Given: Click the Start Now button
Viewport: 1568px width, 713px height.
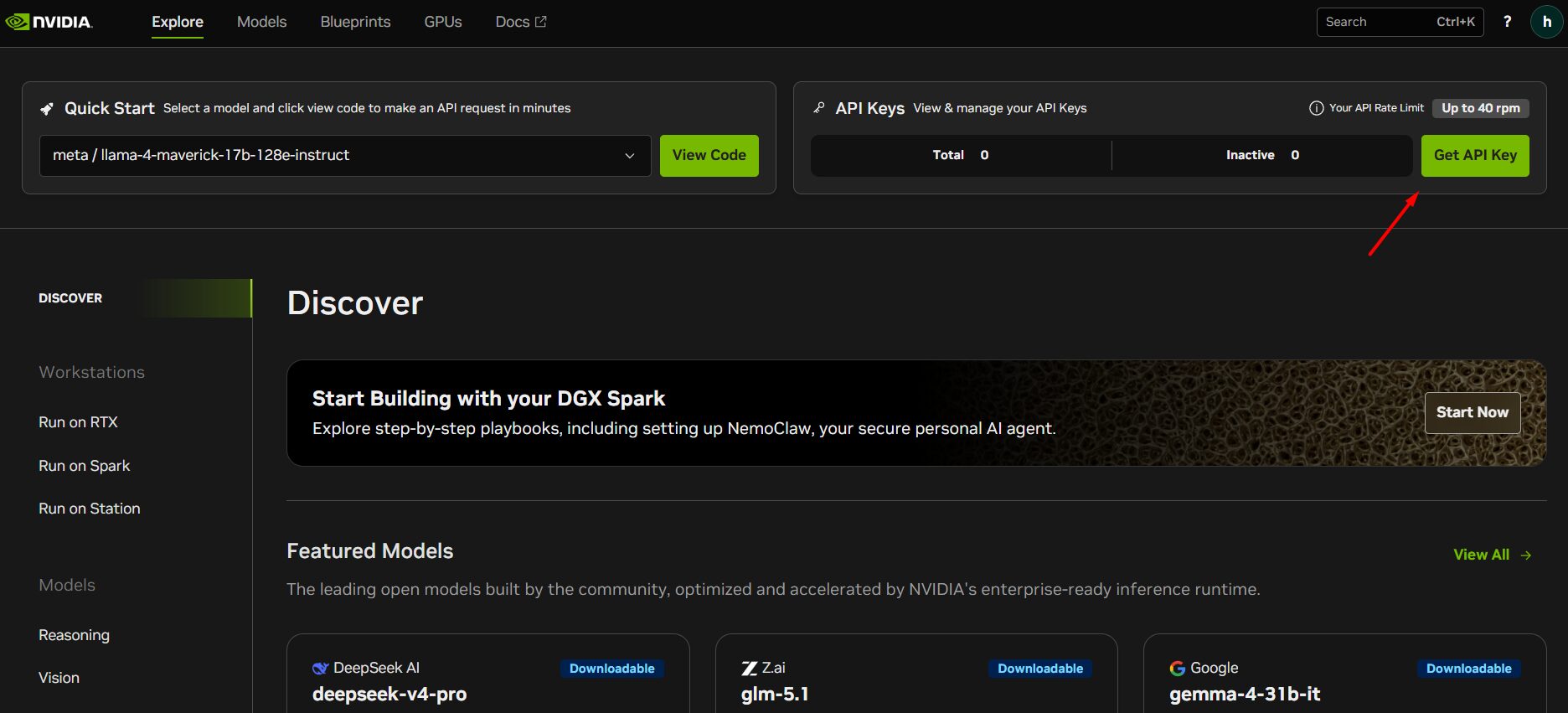Looking at the screenshot, I should (x=1473, y=412).
